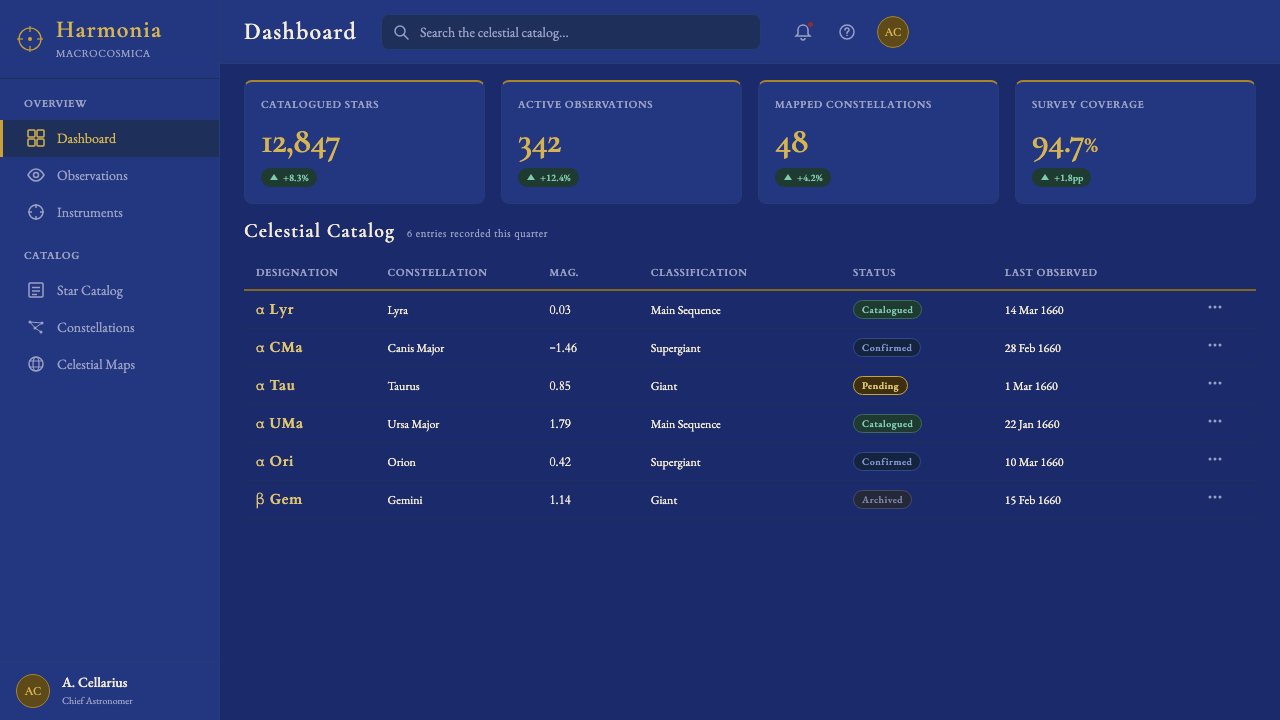Open notifications bell icon
The image size is (1280, 720).
click(x=803, y=32)
